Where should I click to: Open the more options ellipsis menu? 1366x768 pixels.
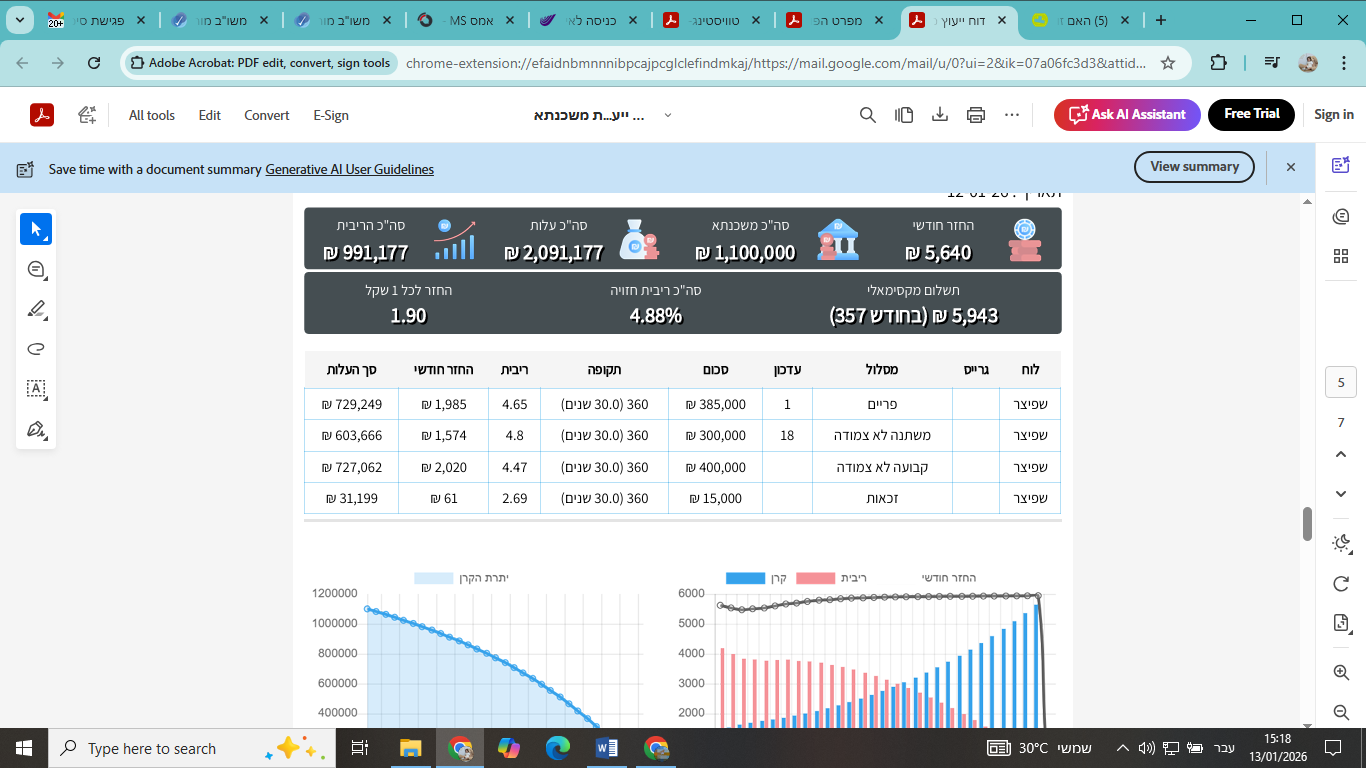1011,114
